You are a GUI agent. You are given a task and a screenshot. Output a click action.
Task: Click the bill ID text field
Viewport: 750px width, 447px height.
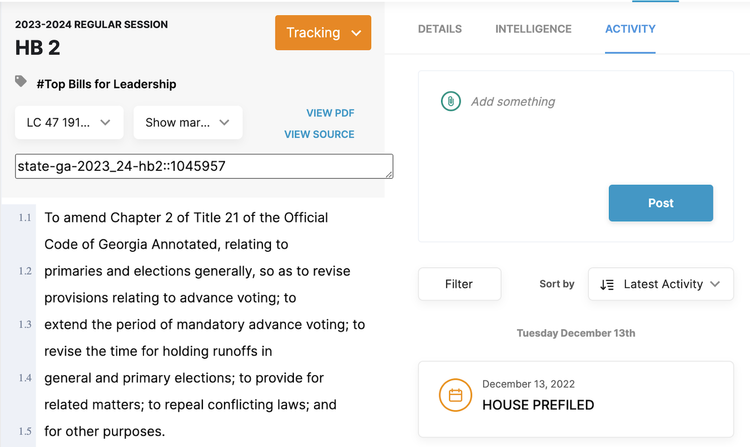204,166
